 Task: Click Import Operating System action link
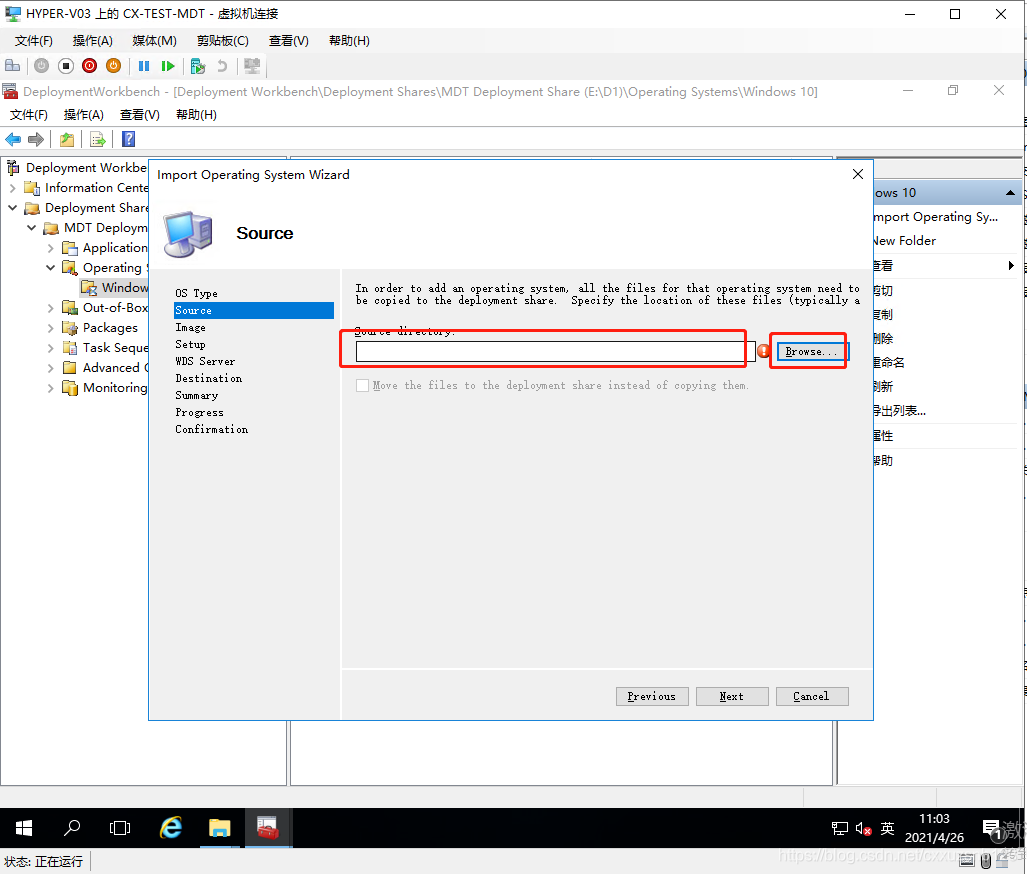[936, 217]
